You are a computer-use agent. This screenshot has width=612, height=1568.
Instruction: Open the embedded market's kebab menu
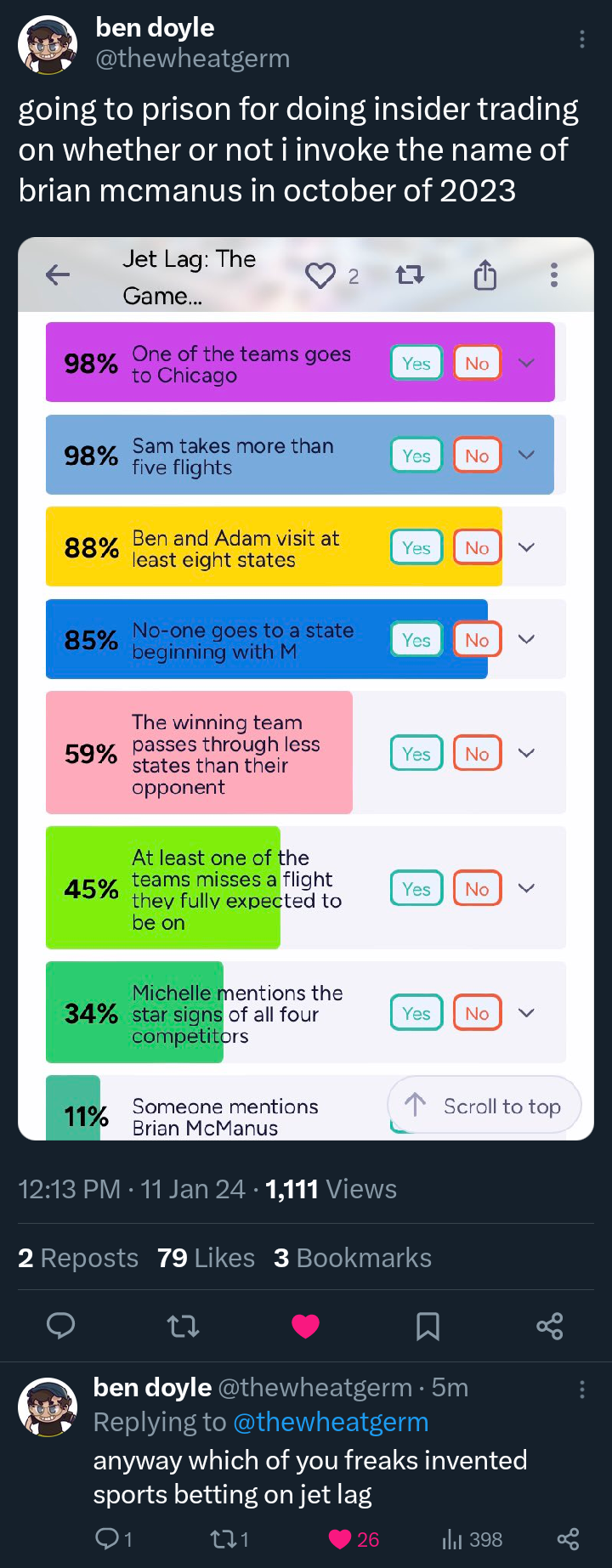(554, 275)
